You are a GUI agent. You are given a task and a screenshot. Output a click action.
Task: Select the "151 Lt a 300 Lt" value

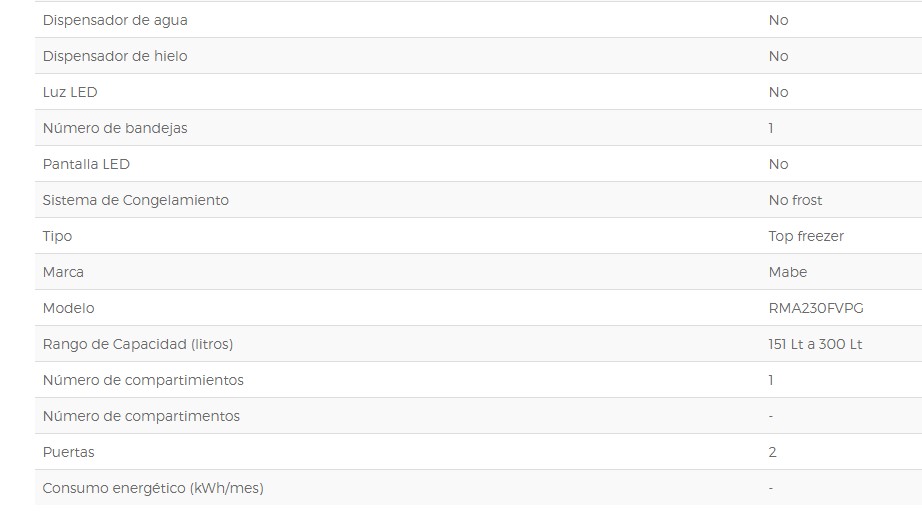815,344
